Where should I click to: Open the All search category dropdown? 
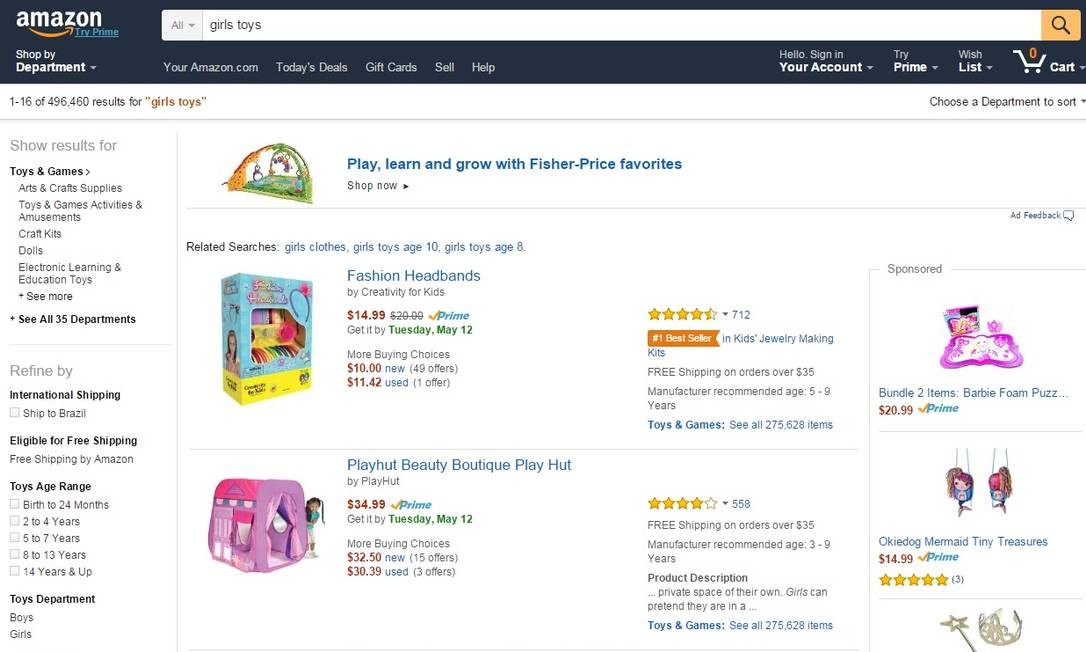pos(183,25)
